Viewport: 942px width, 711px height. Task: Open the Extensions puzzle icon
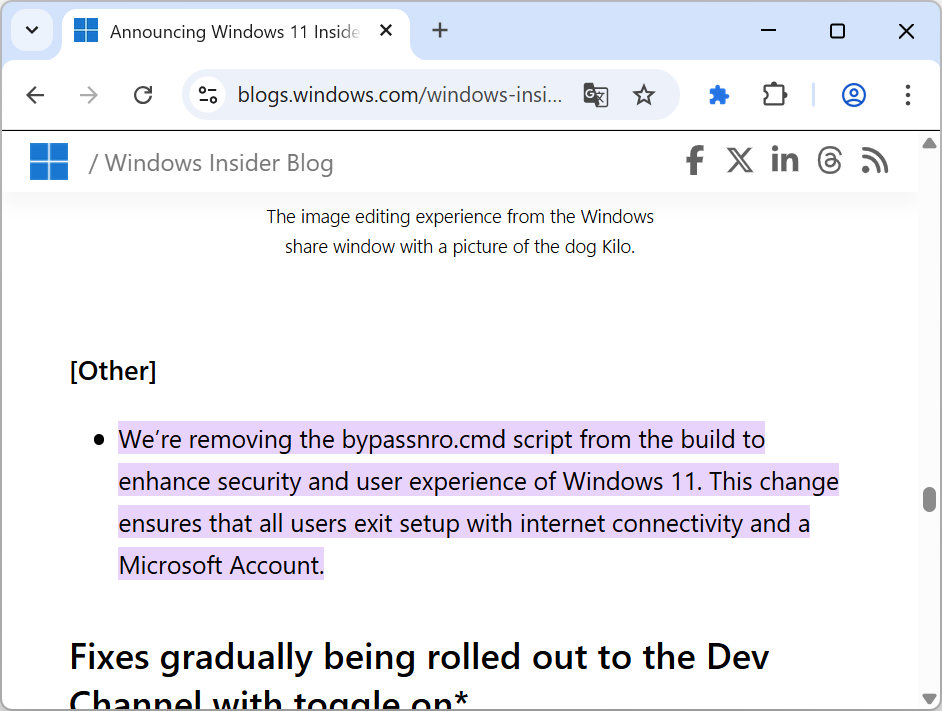775,95
